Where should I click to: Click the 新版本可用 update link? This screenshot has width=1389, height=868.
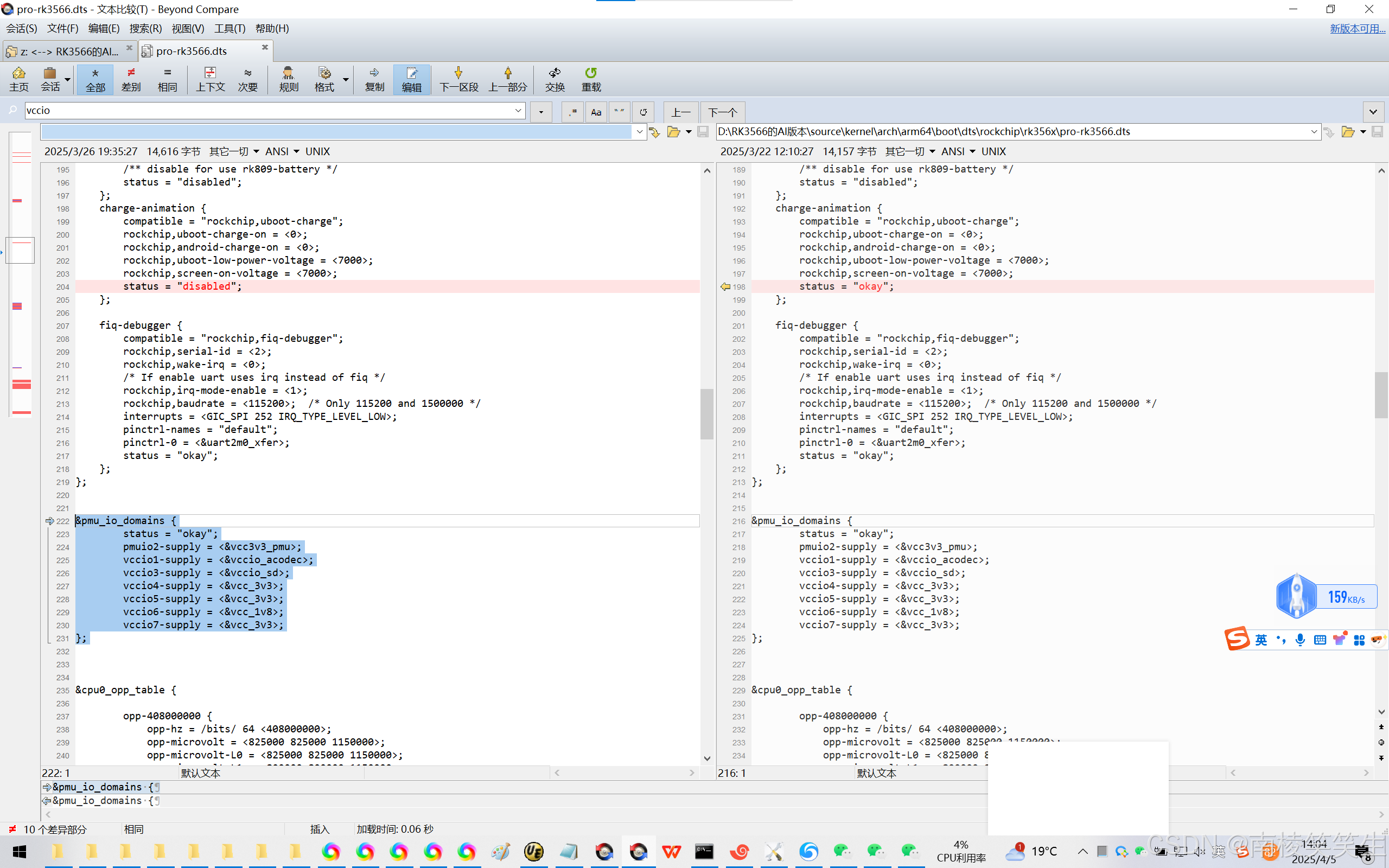click(x=1357, y=28)
